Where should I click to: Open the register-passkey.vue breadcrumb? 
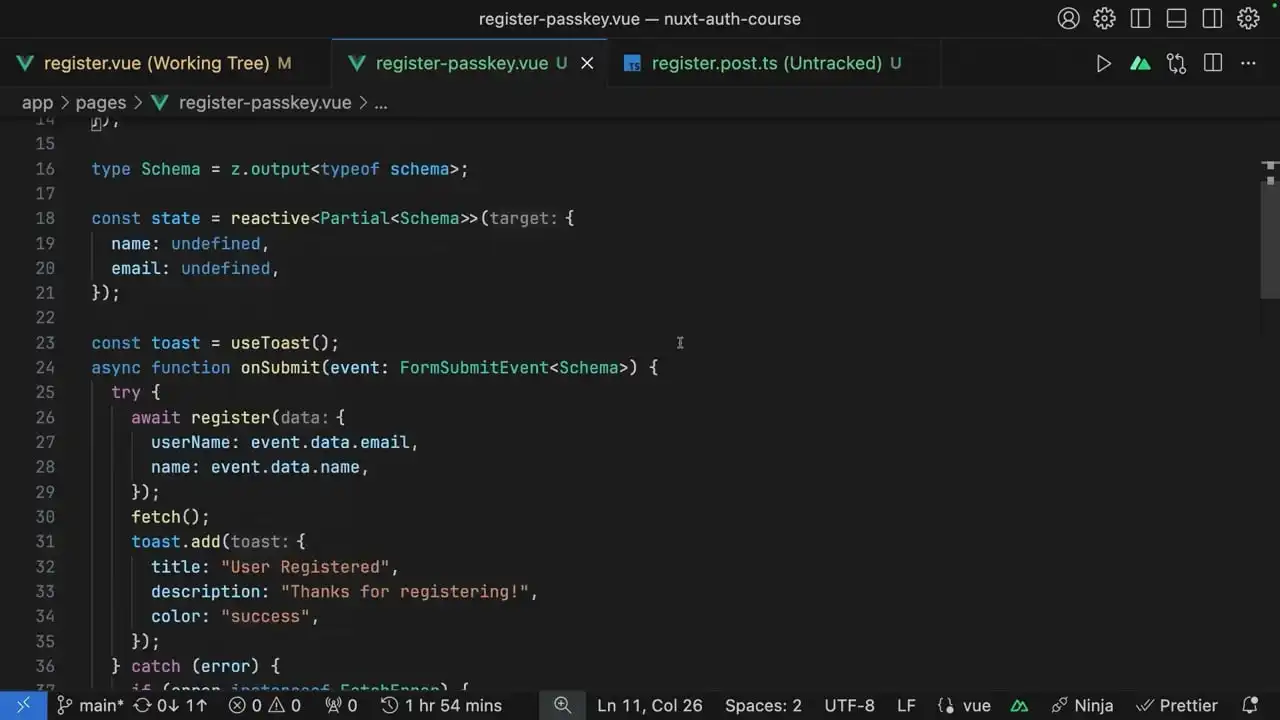(265, 102)
